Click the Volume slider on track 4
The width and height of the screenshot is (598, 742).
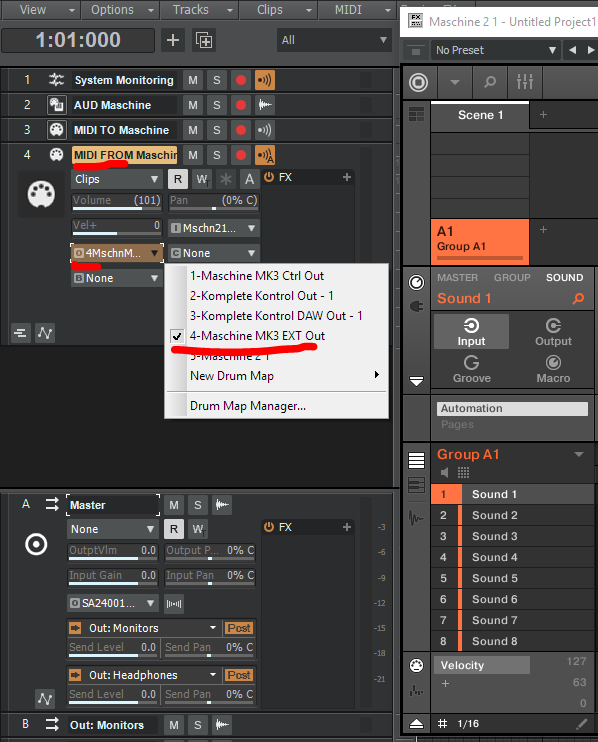click(x=117, y=201)
